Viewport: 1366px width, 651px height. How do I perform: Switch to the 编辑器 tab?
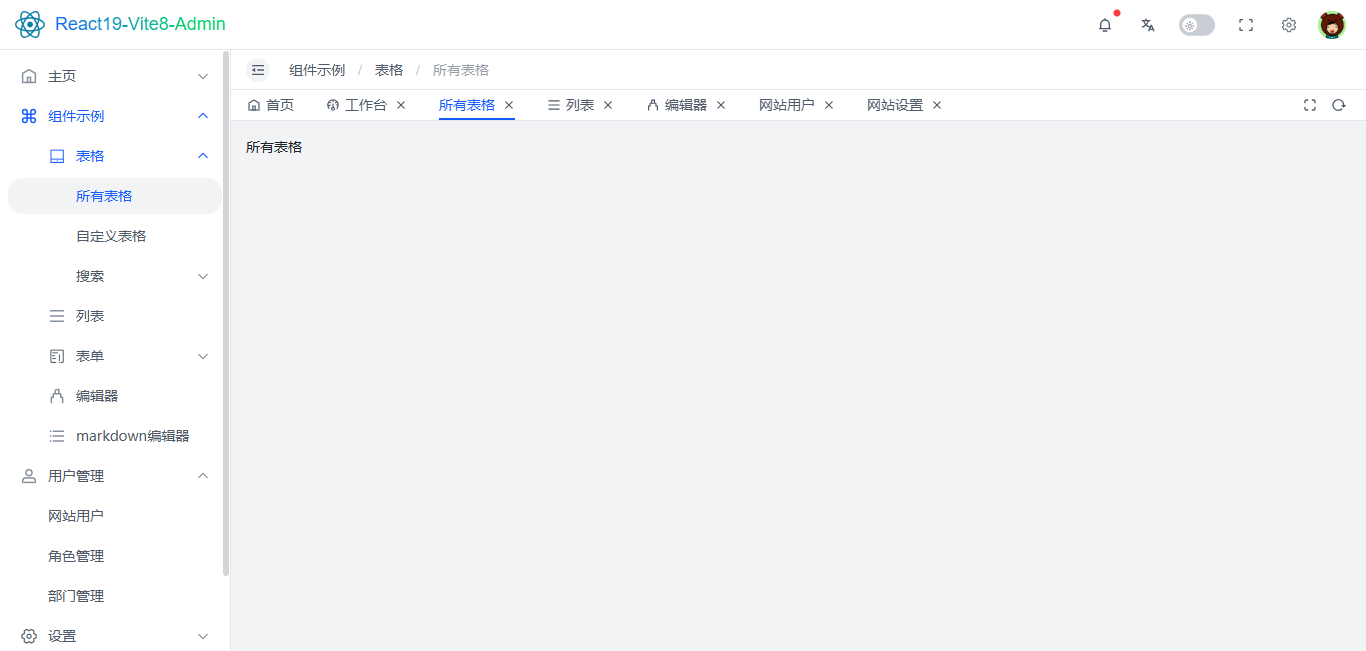[677, 105]
